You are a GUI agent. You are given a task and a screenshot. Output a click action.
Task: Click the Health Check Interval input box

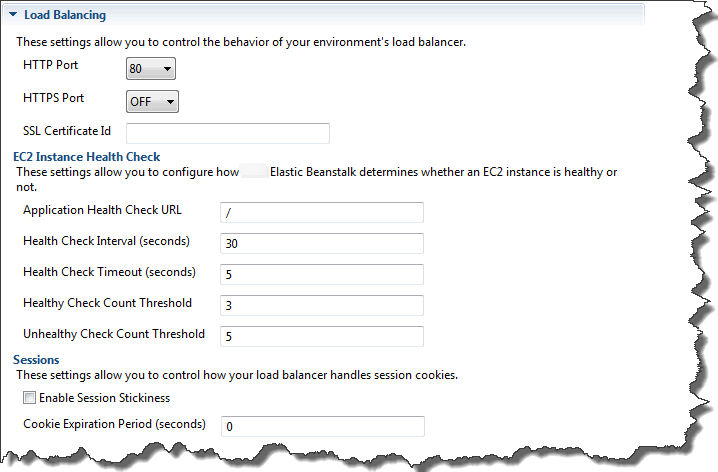[322, 243]
